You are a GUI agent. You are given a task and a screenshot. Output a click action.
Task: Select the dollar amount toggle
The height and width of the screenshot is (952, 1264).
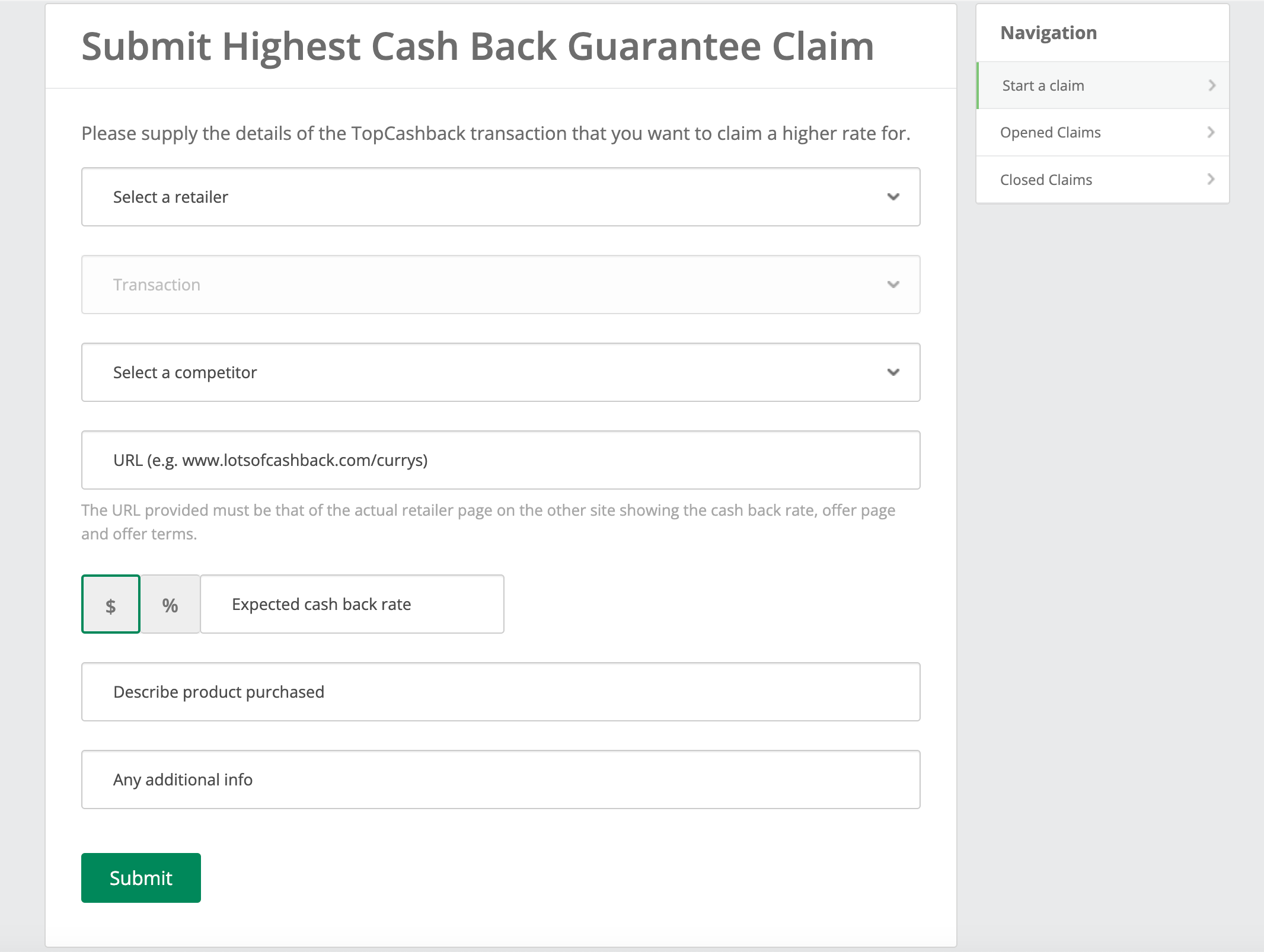coord(111,605)
